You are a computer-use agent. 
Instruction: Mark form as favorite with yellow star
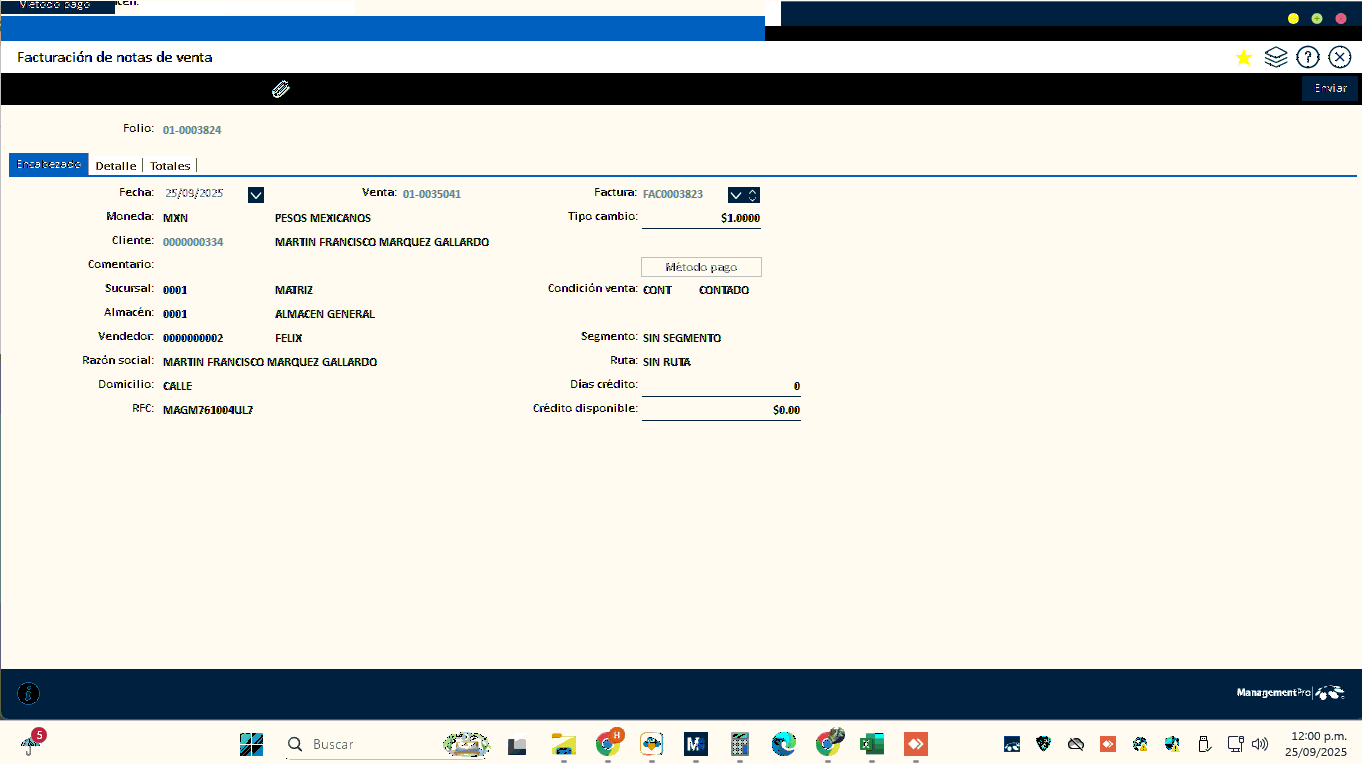[x=1244, y=58]
